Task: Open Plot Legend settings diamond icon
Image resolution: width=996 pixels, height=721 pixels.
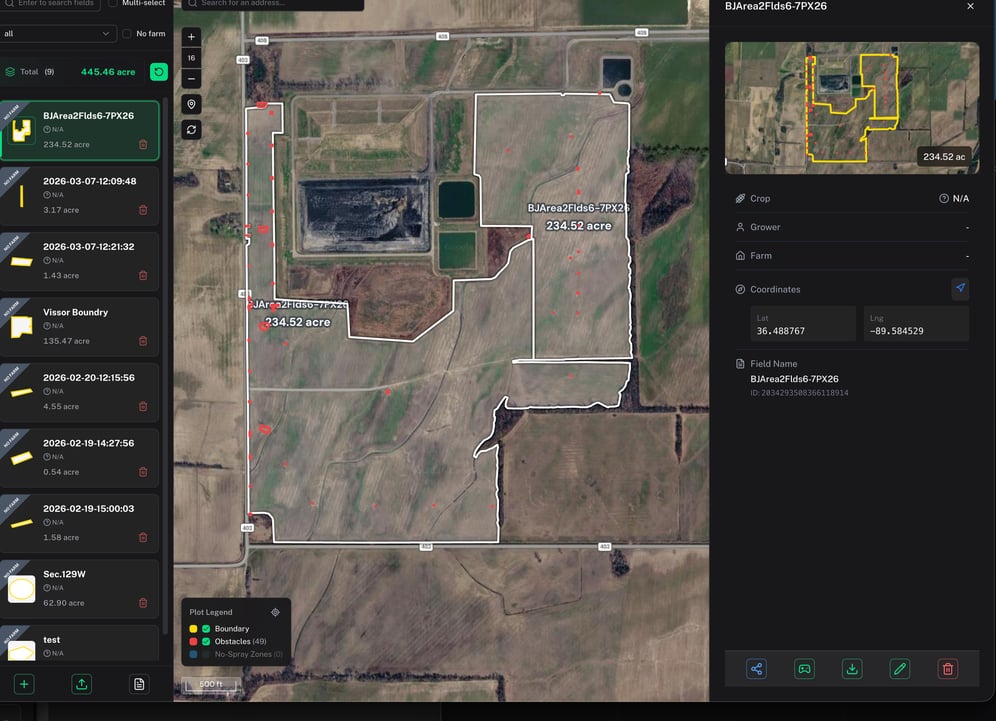Action: [275, 612]
